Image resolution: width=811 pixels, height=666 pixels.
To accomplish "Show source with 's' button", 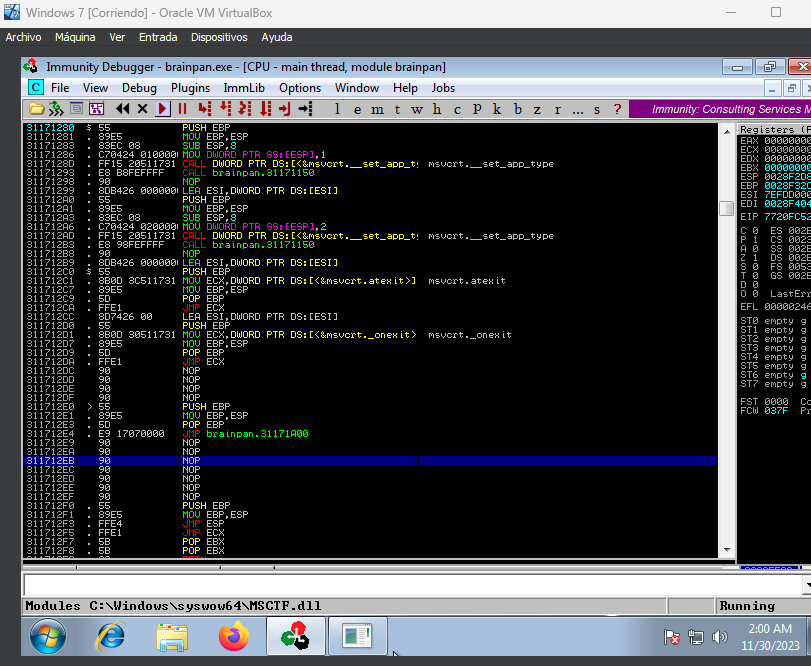I will pyautogui.click(x=597, y=109).
